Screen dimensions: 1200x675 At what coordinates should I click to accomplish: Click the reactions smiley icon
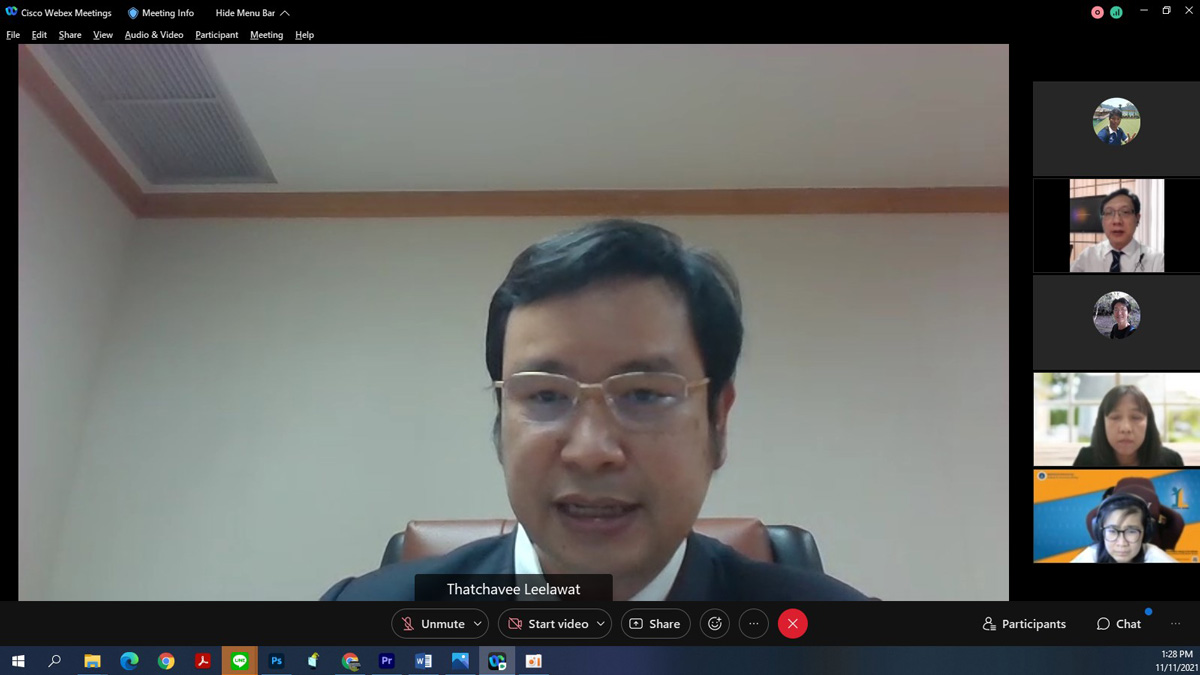click(714, 624)
